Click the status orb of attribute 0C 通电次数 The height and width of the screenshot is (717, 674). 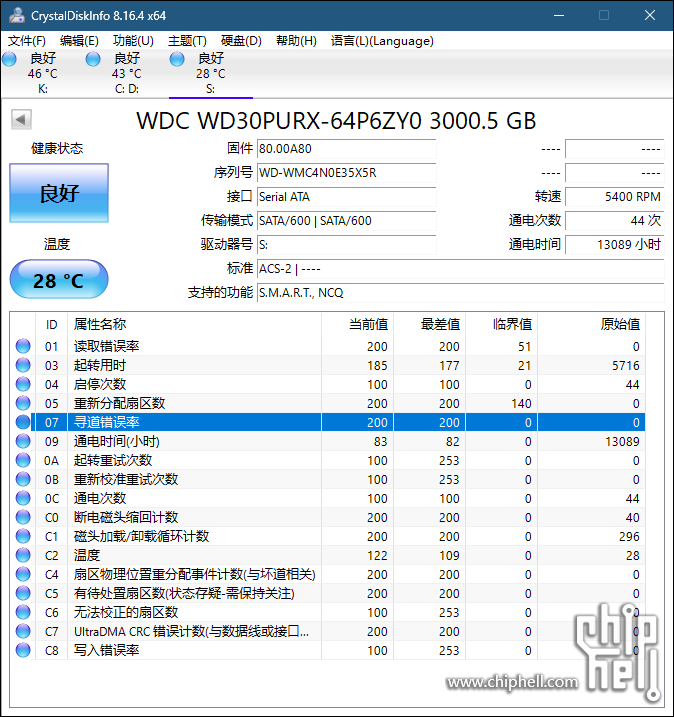23,498
